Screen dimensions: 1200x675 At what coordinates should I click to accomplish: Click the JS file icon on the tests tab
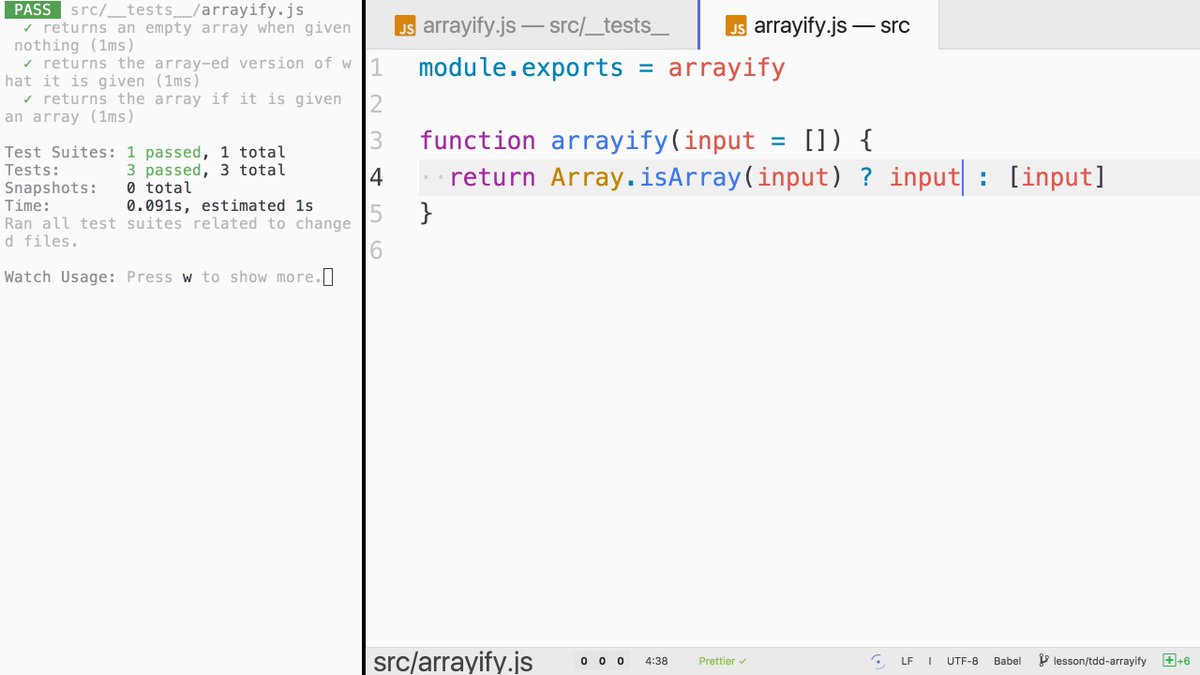[x=405, y=27]
